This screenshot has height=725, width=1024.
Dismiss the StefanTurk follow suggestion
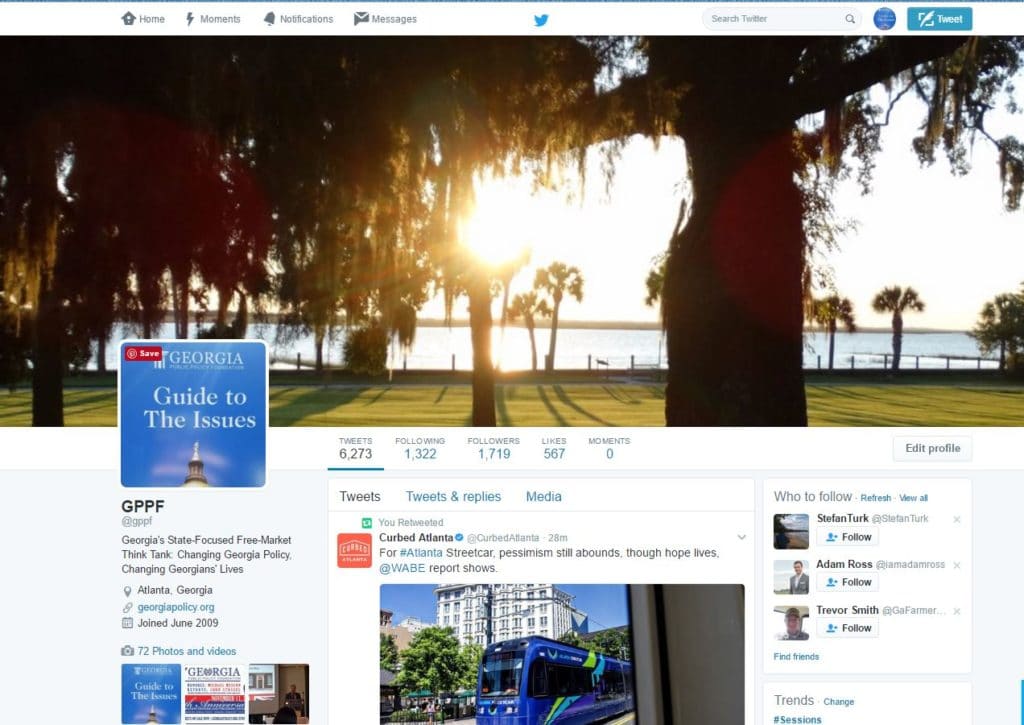pos(956,519)
